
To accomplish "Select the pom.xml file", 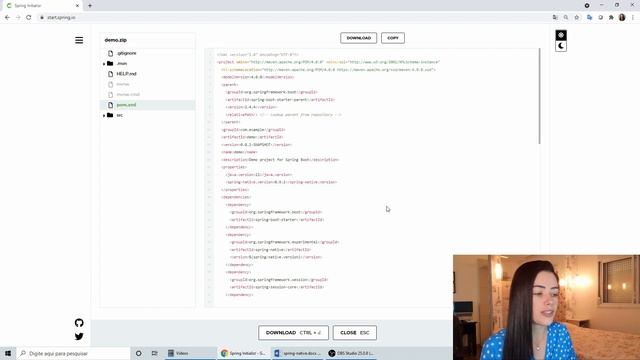I will (126, 105).
